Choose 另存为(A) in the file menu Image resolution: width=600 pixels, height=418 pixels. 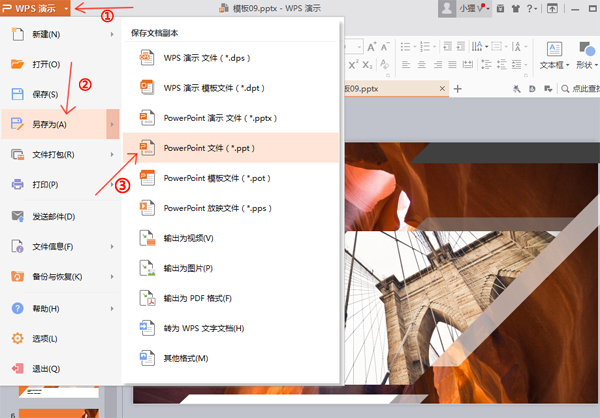tap(50, 124)
